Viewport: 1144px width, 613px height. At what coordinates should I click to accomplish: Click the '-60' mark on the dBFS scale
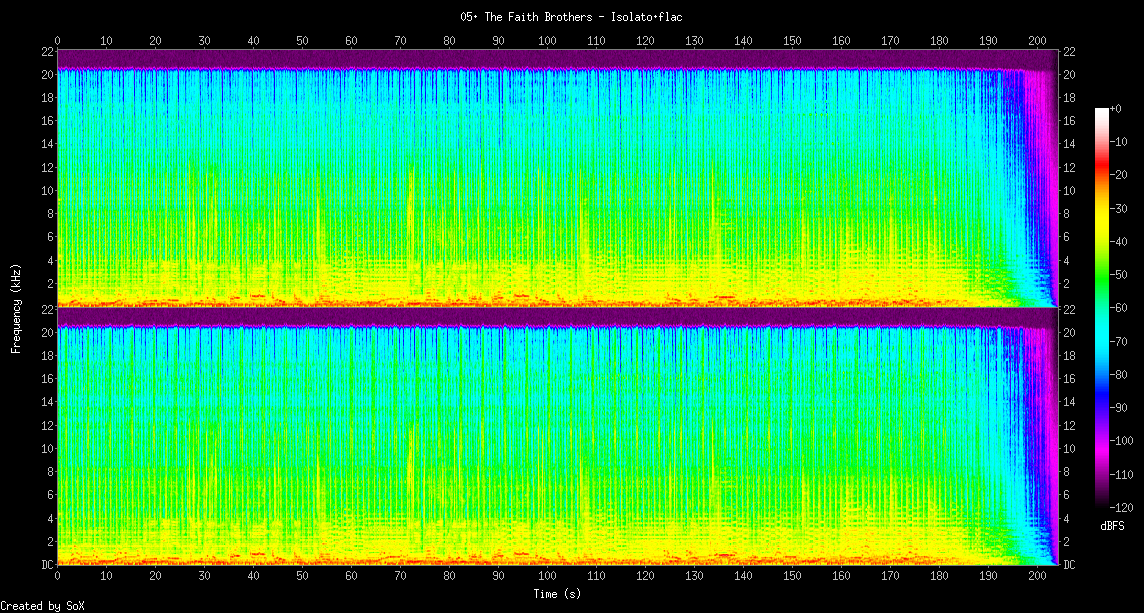[x=1120, y=308]
